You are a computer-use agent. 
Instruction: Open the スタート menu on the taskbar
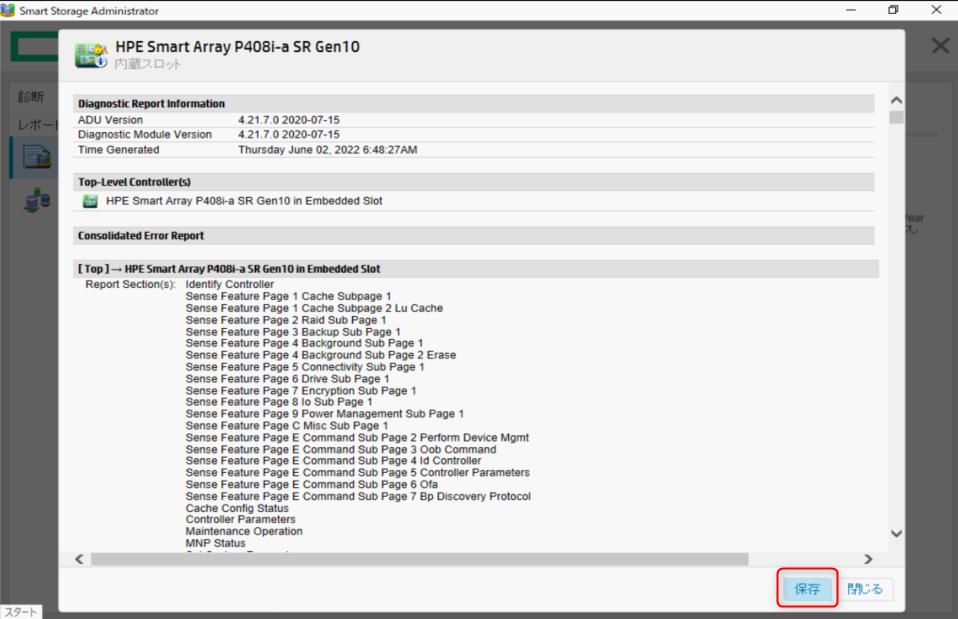click(x=18, y=611)
